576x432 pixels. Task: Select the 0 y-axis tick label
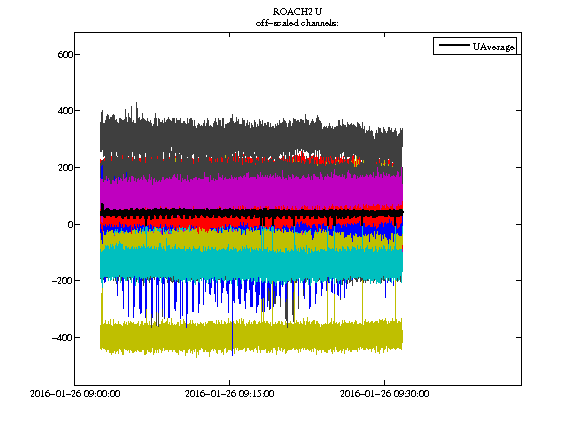70,224
